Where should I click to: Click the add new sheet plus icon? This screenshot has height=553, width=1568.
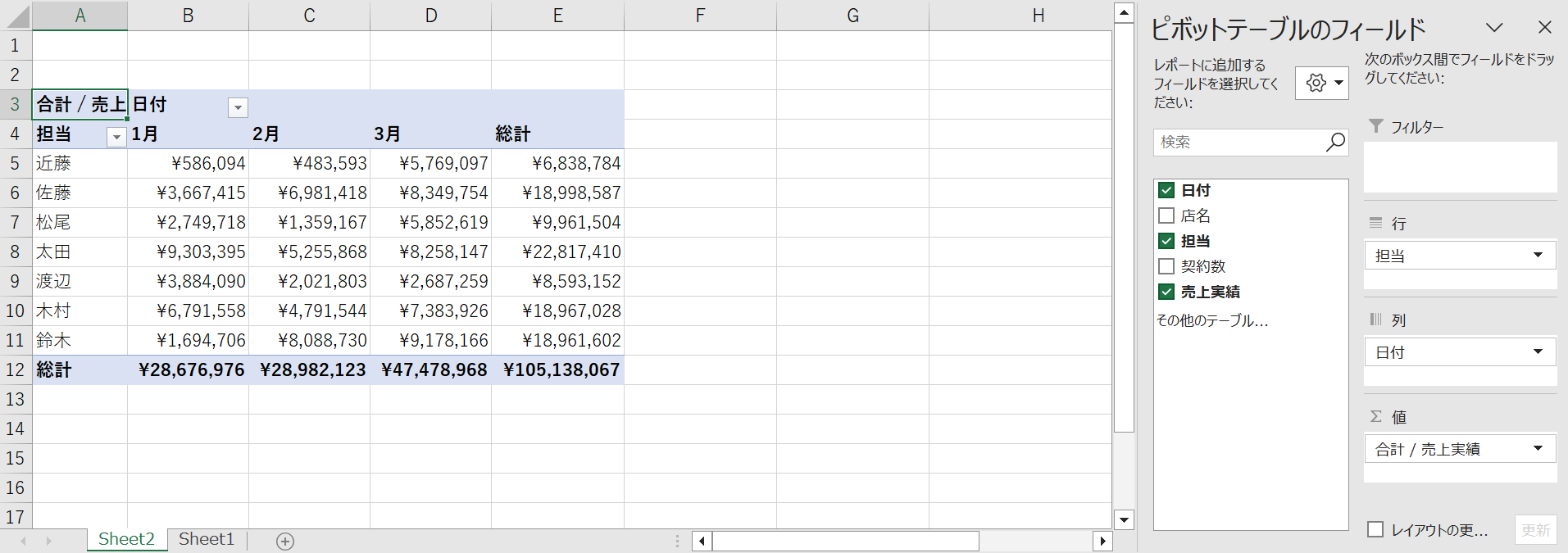pyautogui.click(x=285, y=541)
